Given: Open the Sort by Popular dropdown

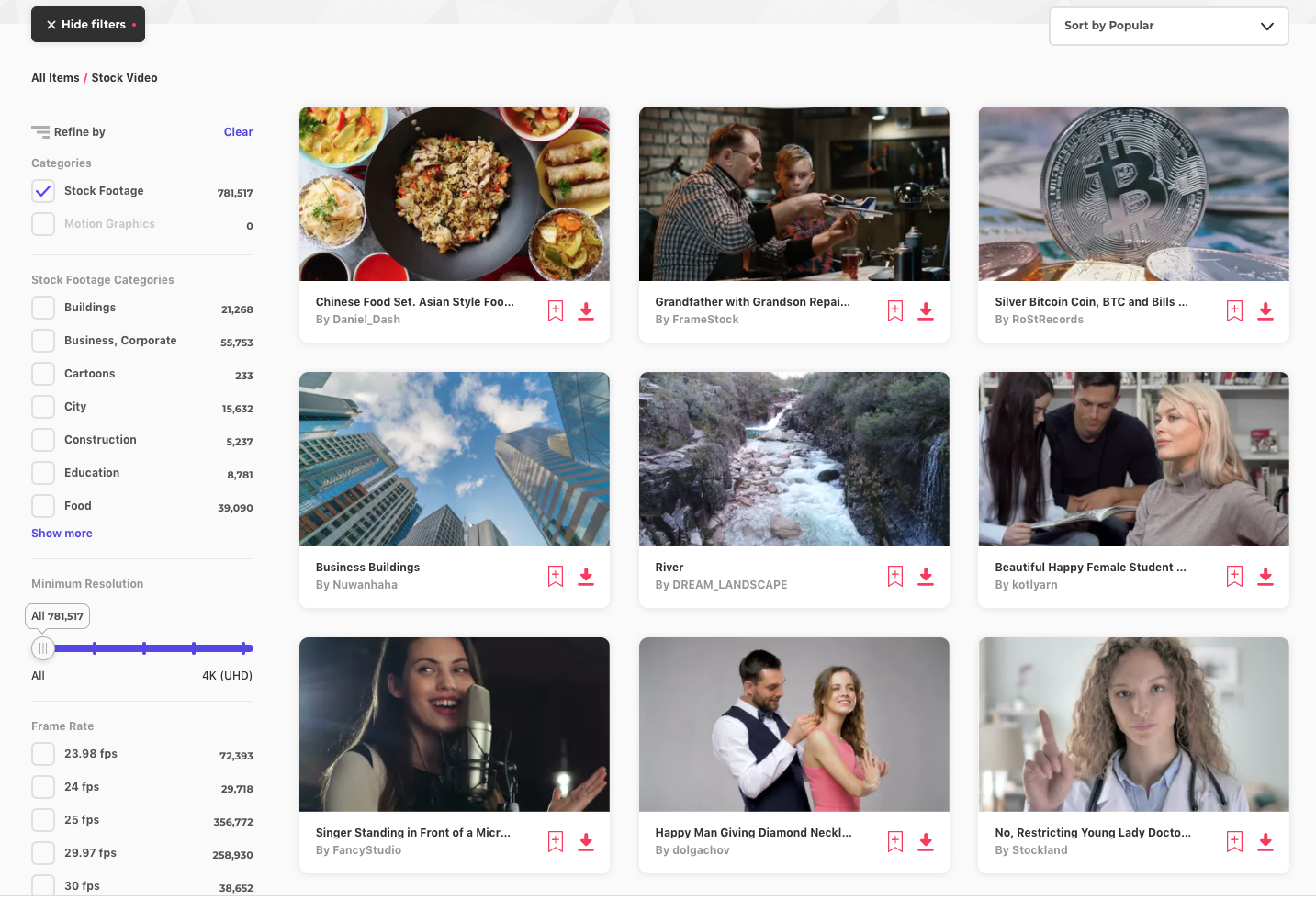Looking at the screenshot, I should tap(1168, 26).
